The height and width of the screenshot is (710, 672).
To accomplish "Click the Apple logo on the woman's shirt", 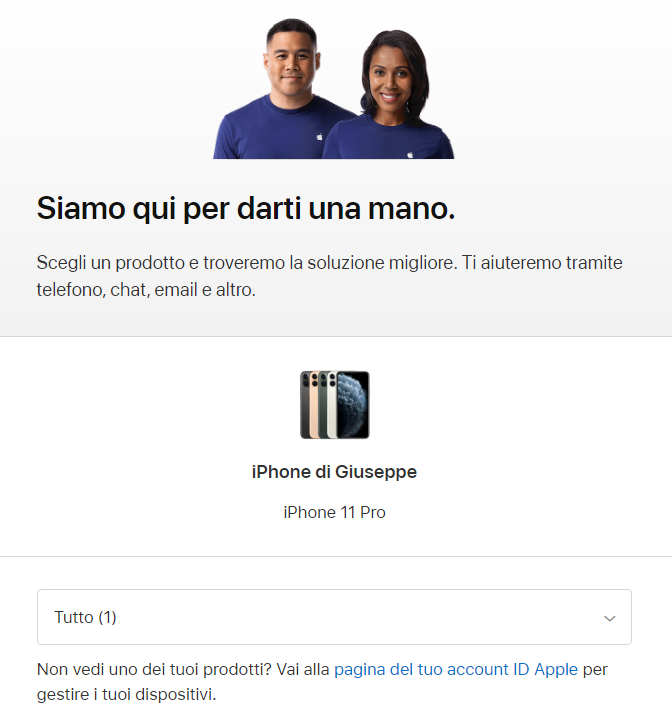I will point(410,155).
